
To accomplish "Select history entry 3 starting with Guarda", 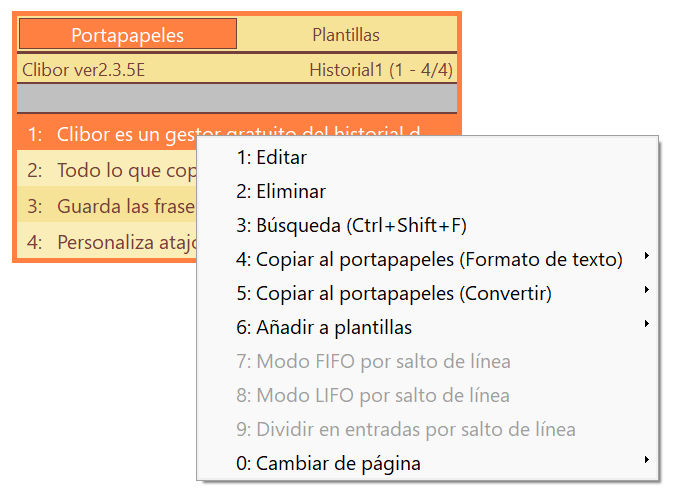I will point(107,206).
